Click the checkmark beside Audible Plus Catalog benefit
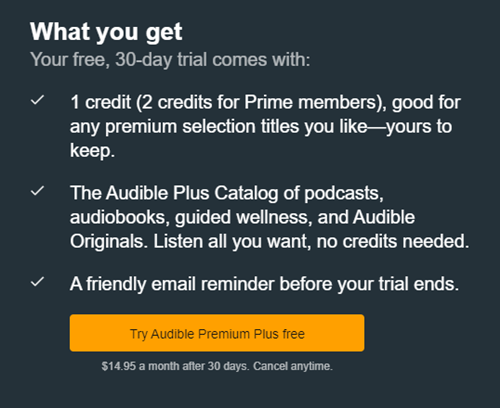Image resolution: width=500 pixels, height=408 pixels. pos(37,191)
